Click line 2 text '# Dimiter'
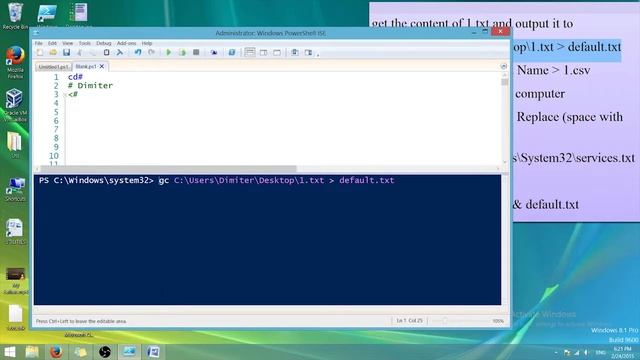This screenshot has height=360, width=640. 90,85
